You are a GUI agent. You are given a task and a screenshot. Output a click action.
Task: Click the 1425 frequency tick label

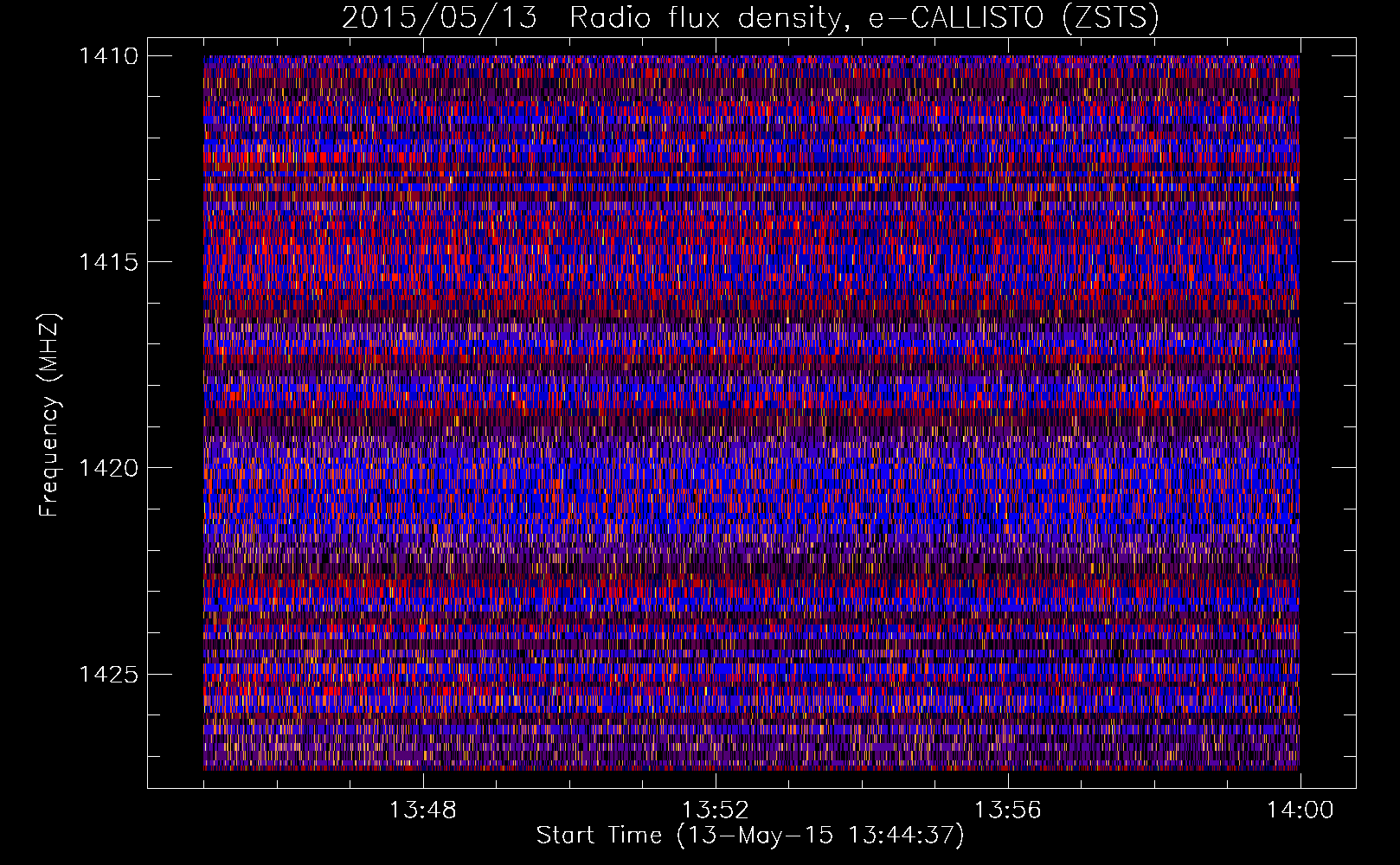pyautogui.click(x=108, y=674)
